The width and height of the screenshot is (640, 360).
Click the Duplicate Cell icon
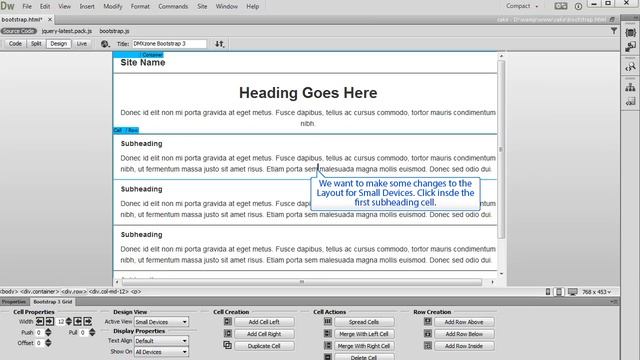(228, 345)
